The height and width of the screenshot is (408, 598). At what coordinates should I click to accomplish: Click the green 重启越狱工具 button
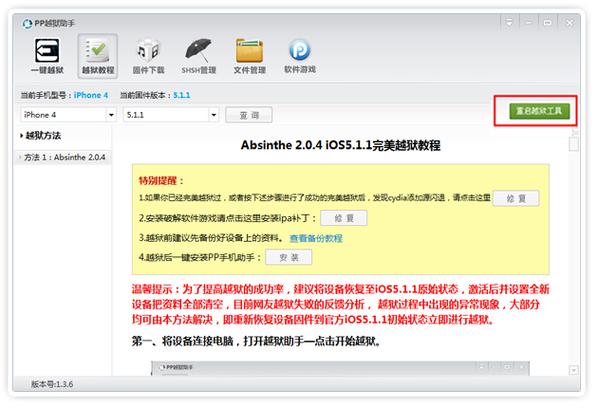(x=539, y=111)
